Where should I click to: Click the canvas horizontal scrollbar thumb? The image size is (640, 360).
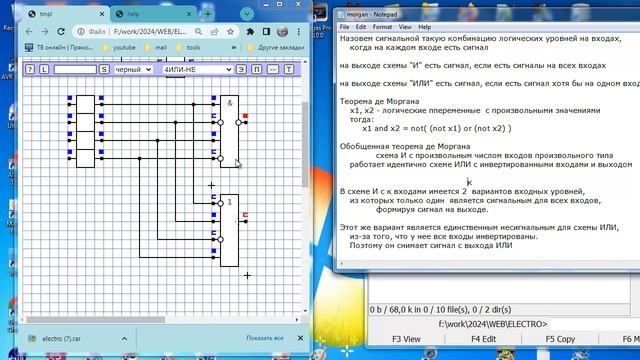pyautogui.click(x=96, y=320)
